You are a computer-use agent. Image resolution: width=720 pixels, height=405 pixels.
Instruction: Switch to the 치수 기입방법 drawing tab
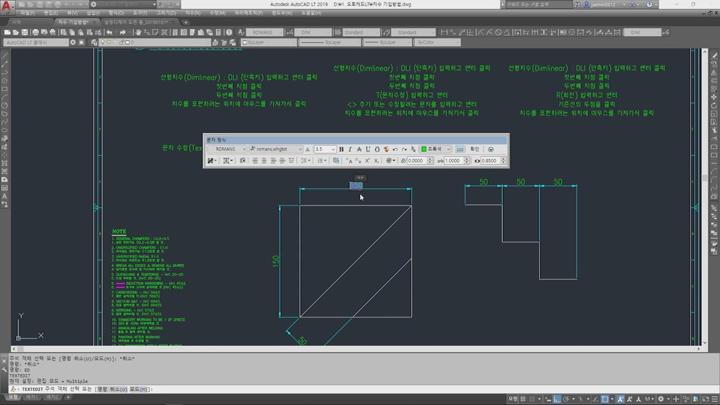[76, 22]
